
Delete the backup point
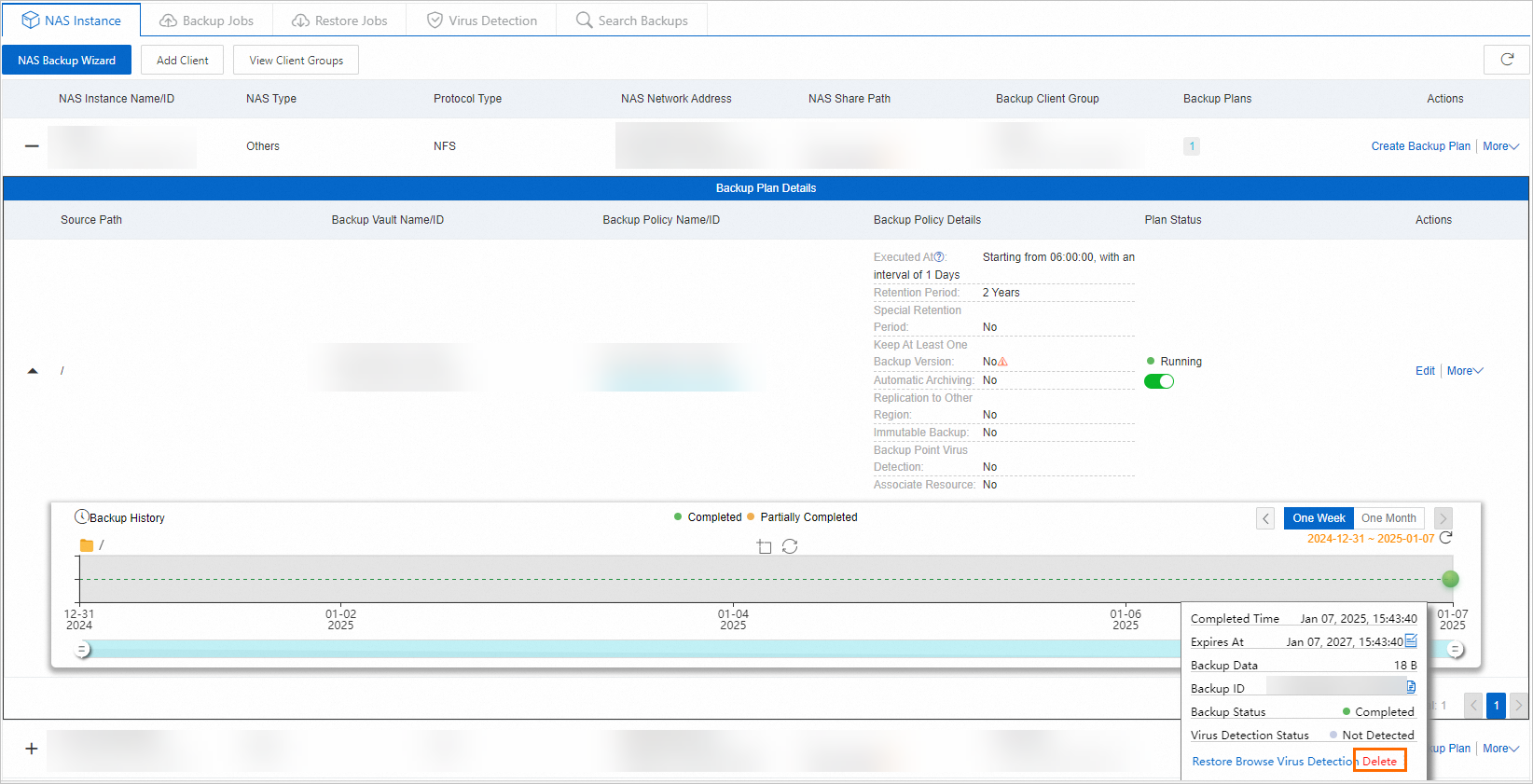(x=1380, y=761)
